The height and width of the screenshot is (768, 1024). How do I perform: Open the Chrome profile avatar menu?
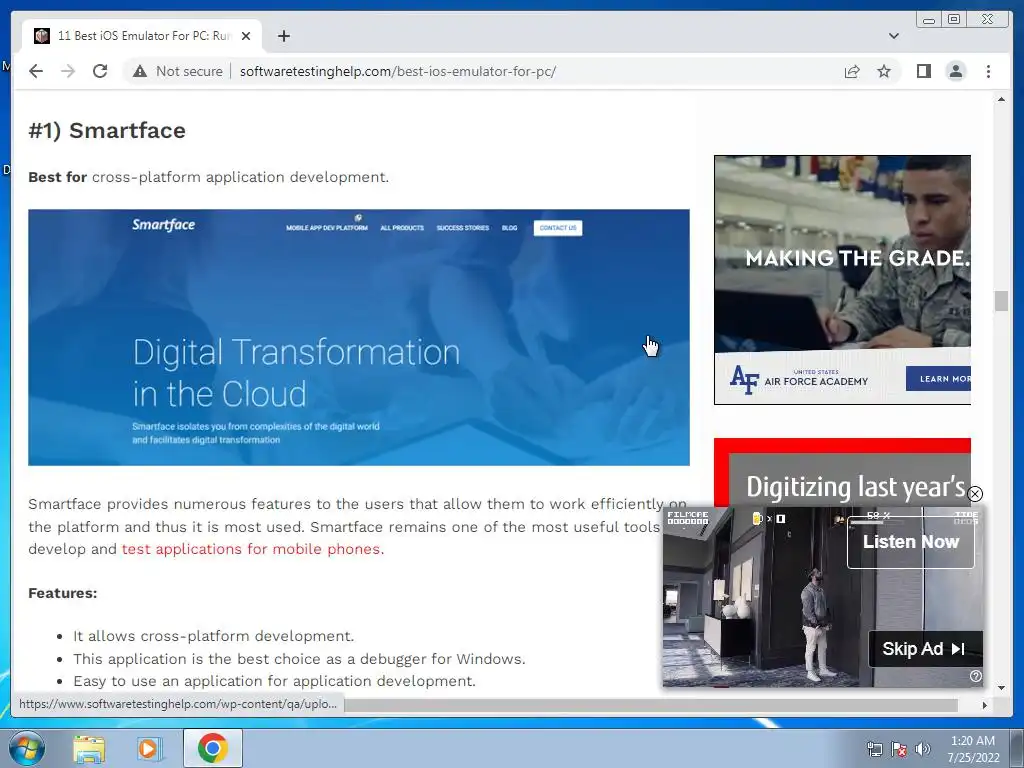pos(955,71)
